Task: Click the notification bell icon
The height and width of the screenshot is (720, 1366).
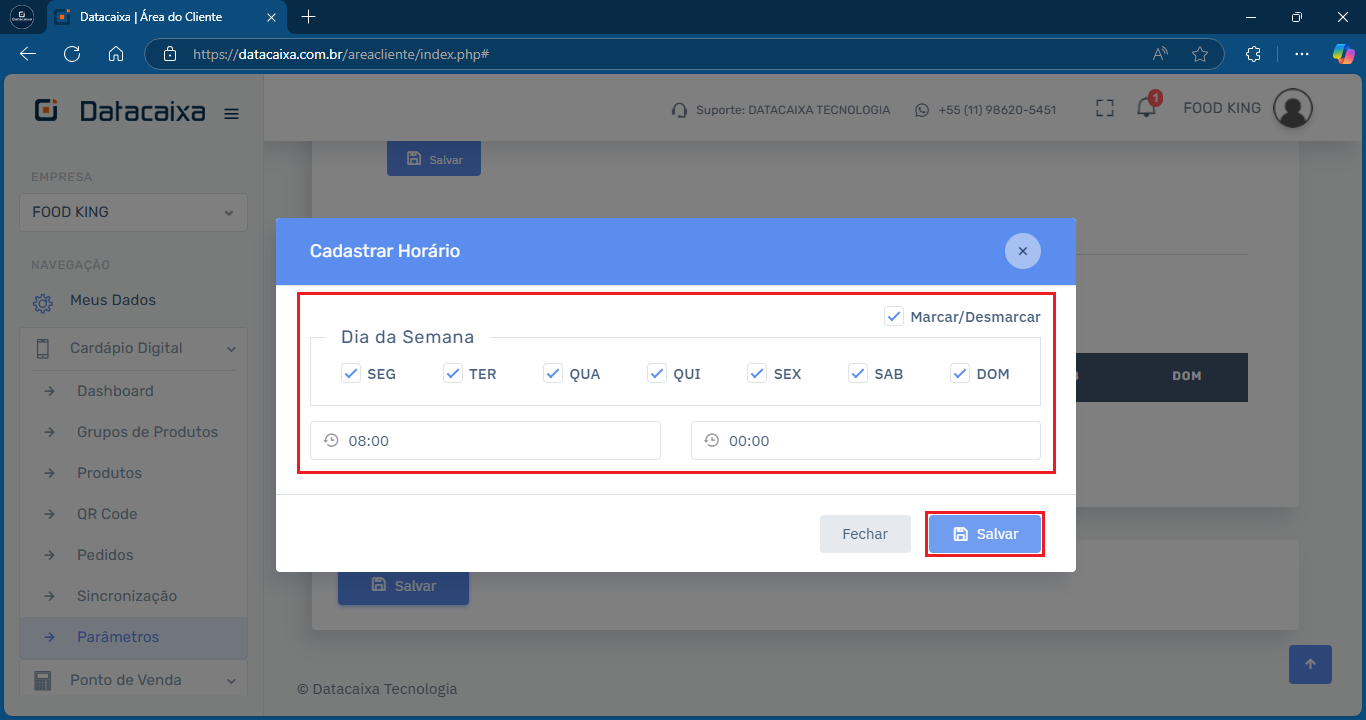Action: click(1146, 109)
